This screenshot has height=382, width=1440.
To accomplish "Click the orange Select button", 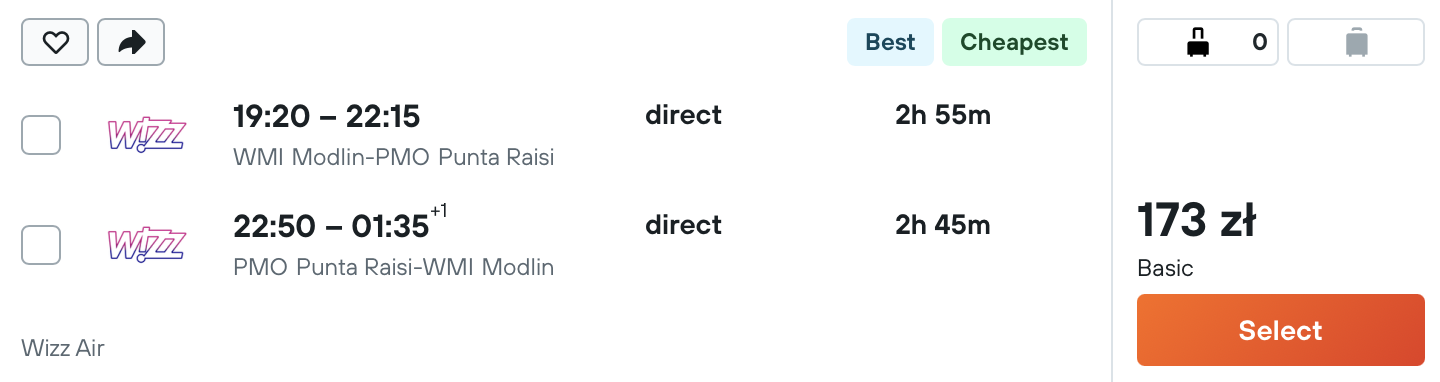I will pyautogui.click(x=1280, y=330).
